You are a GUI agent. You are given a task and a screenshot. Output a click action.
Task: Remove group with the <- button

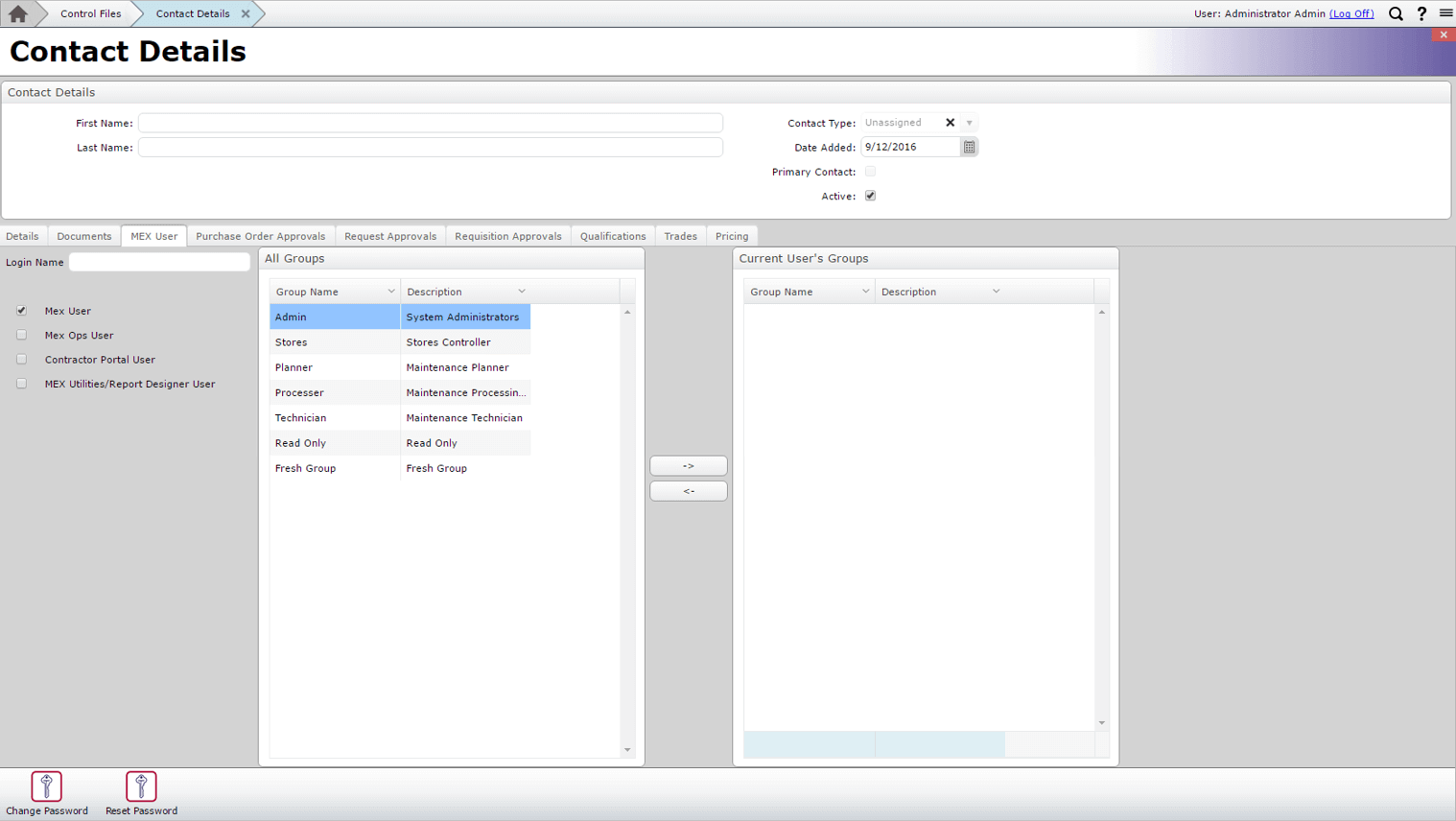point(689,490)
